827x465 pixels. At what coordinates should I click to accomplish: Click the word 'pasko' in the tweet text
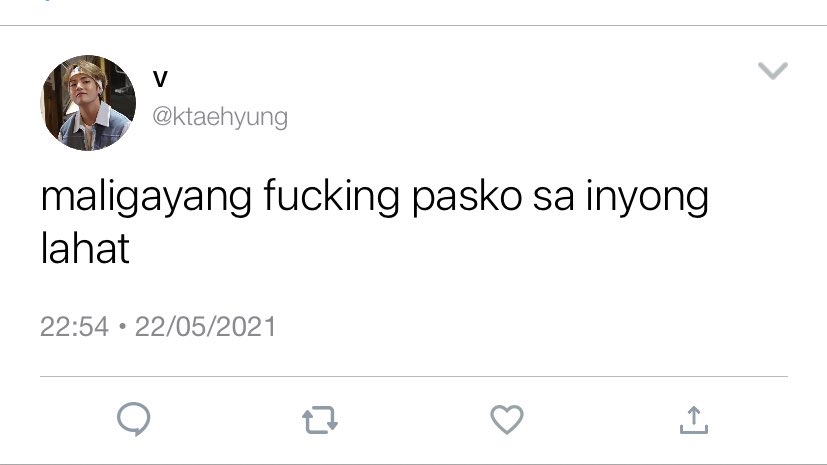tap(467, 197)
